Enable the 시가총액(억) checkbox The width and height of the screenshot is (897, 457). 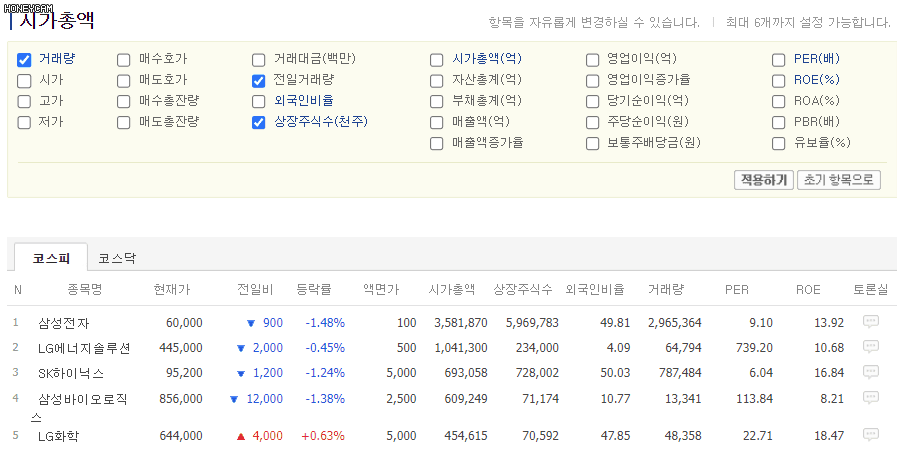coord(436,59)
